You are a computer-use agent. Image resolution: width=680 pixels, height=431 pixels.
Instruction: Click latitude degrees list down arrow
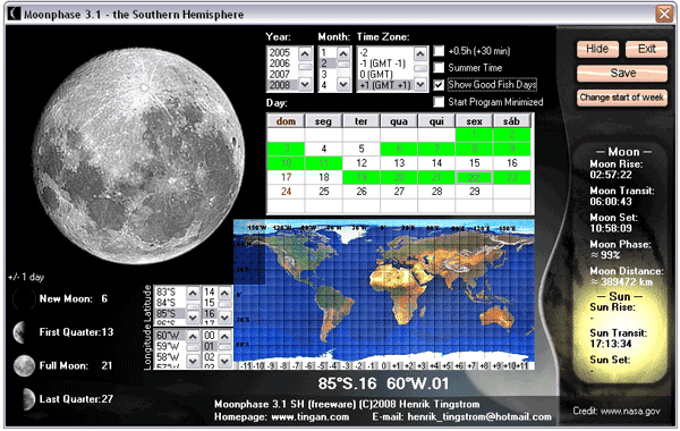[x=193, y=317]
